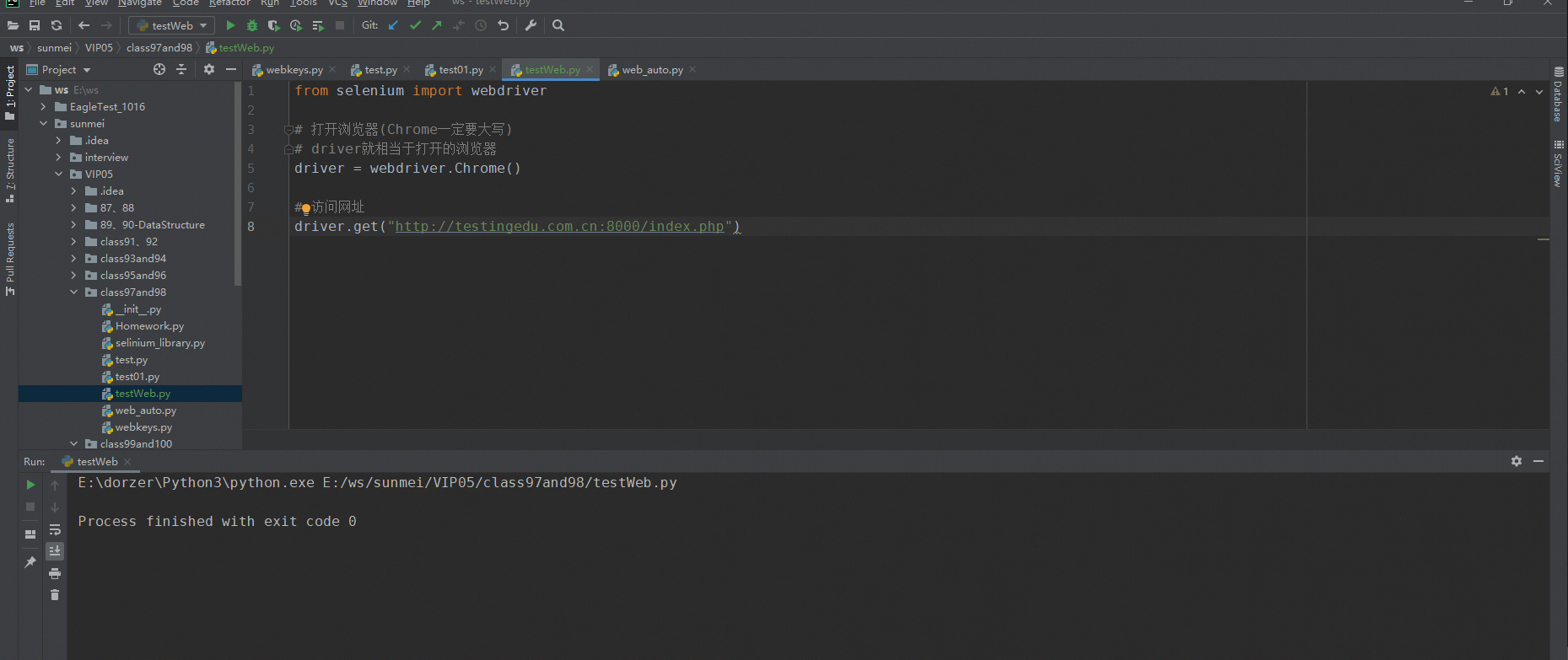Close the testWeb.py editor tab

point(590,69)
